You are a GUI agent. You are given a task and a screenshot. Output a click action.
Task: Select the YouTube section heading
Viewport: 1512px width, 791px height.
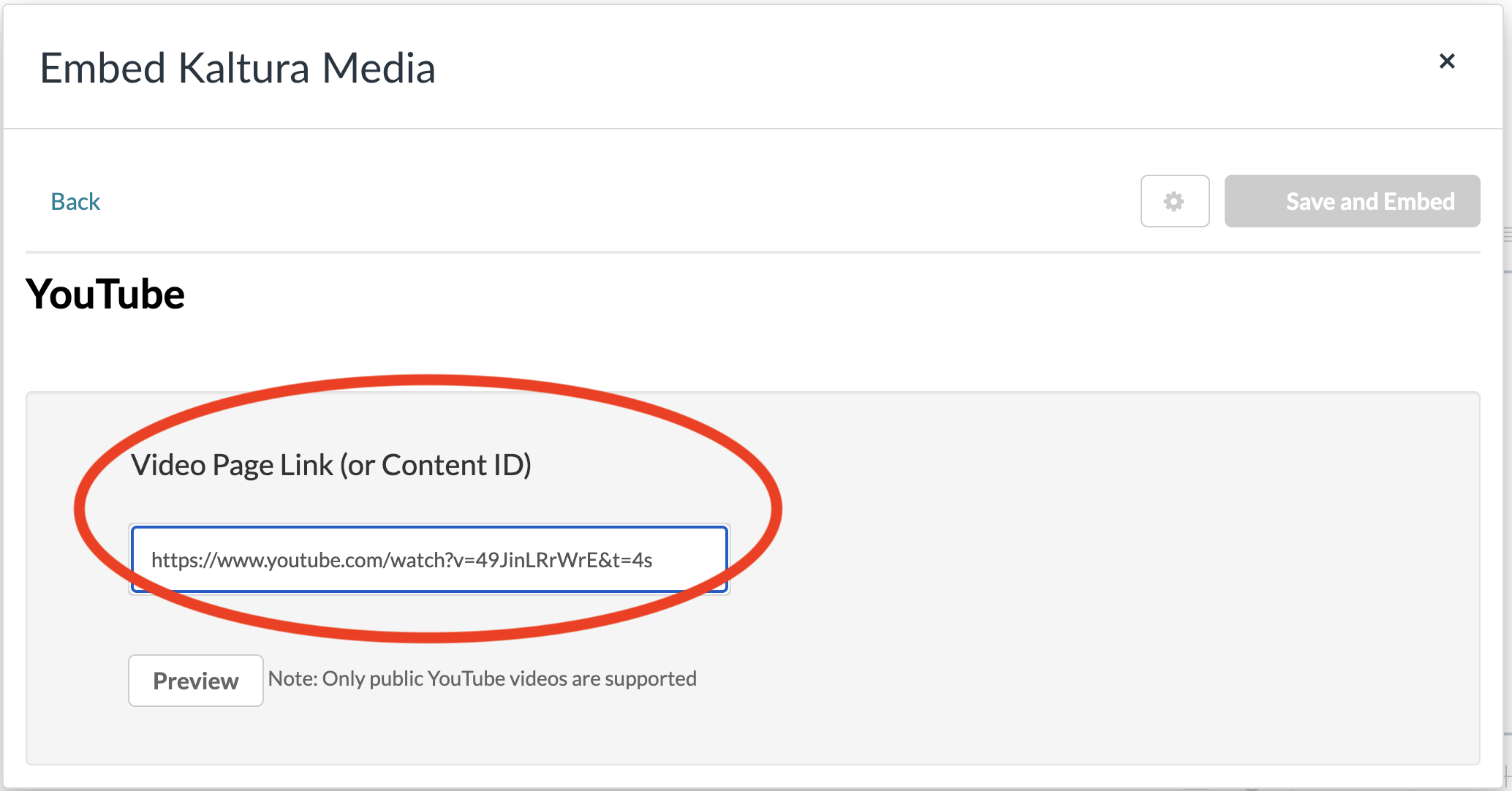[x=105, y=294]
